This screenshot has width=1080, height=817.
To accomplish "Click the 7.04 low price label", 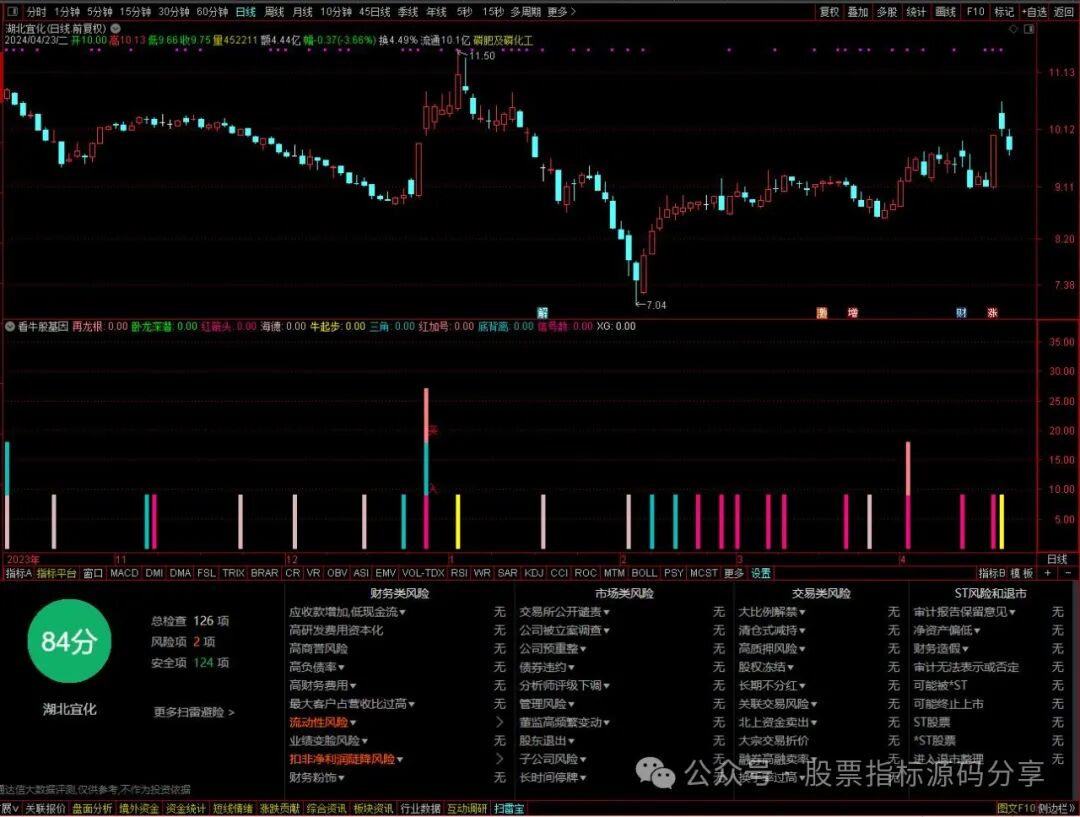I will pyautogui.click(x=656, y=305).
